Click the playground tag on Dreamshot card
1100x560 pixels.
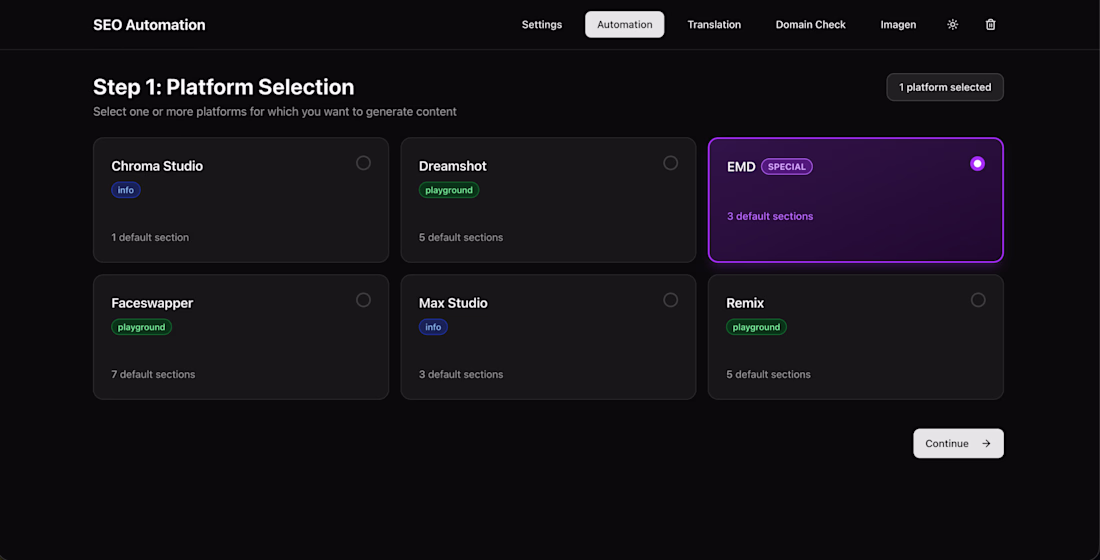(449, 190)
